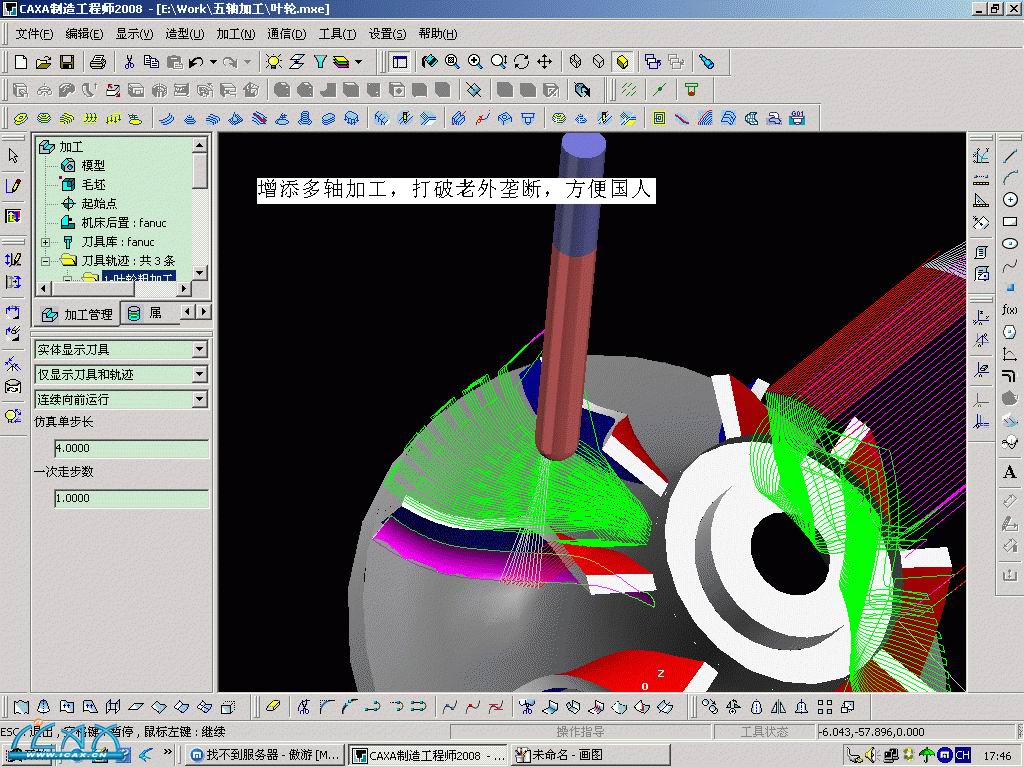Switch to the 加工管理 tab
Viewport: 1024px width, 768px height.
(x=76, y=315)
